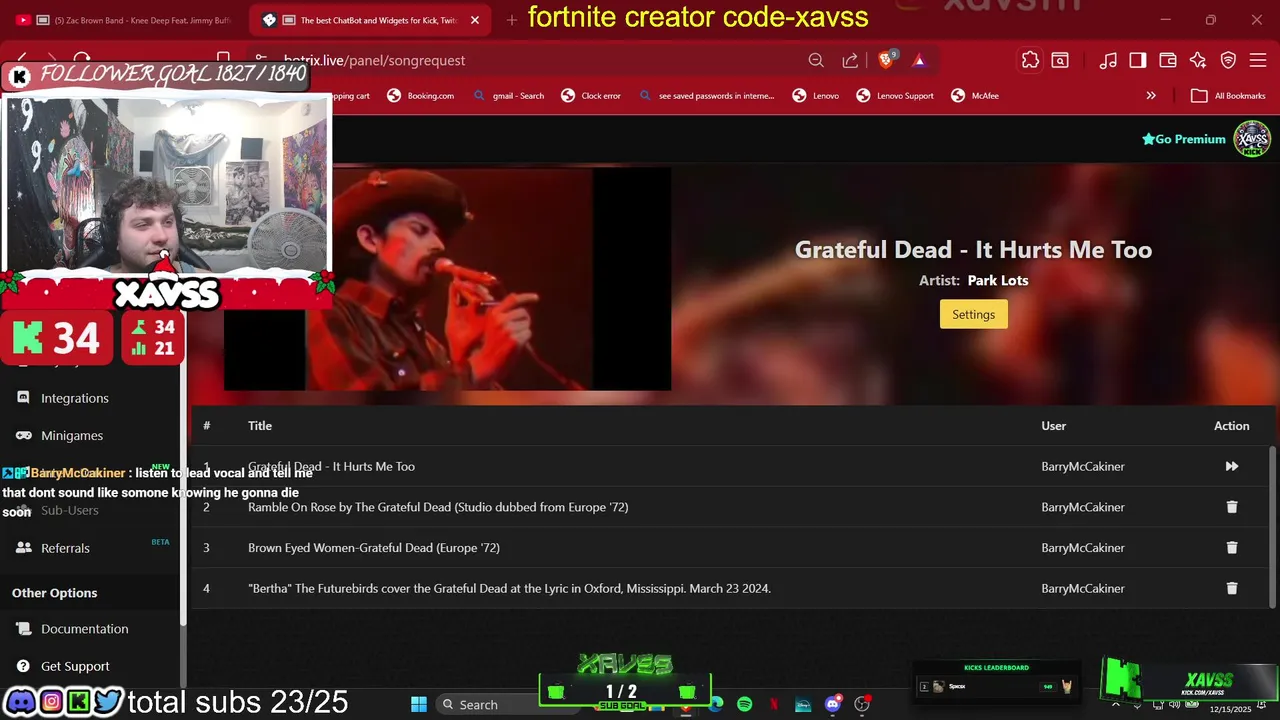Click the Park Lots artist name
This screenshot has height=720, width=1280.
coord(998,281)
